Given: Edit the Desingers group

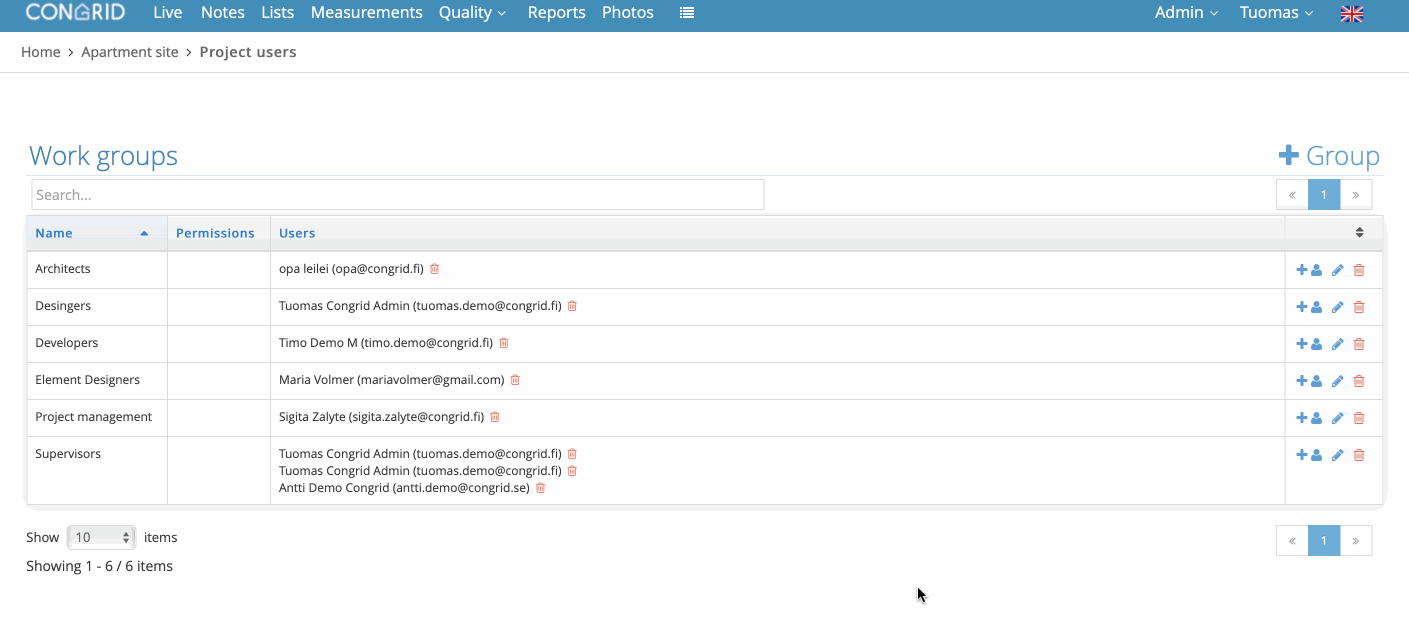Looking at the screenshot, I should (x=1338, y=307).
